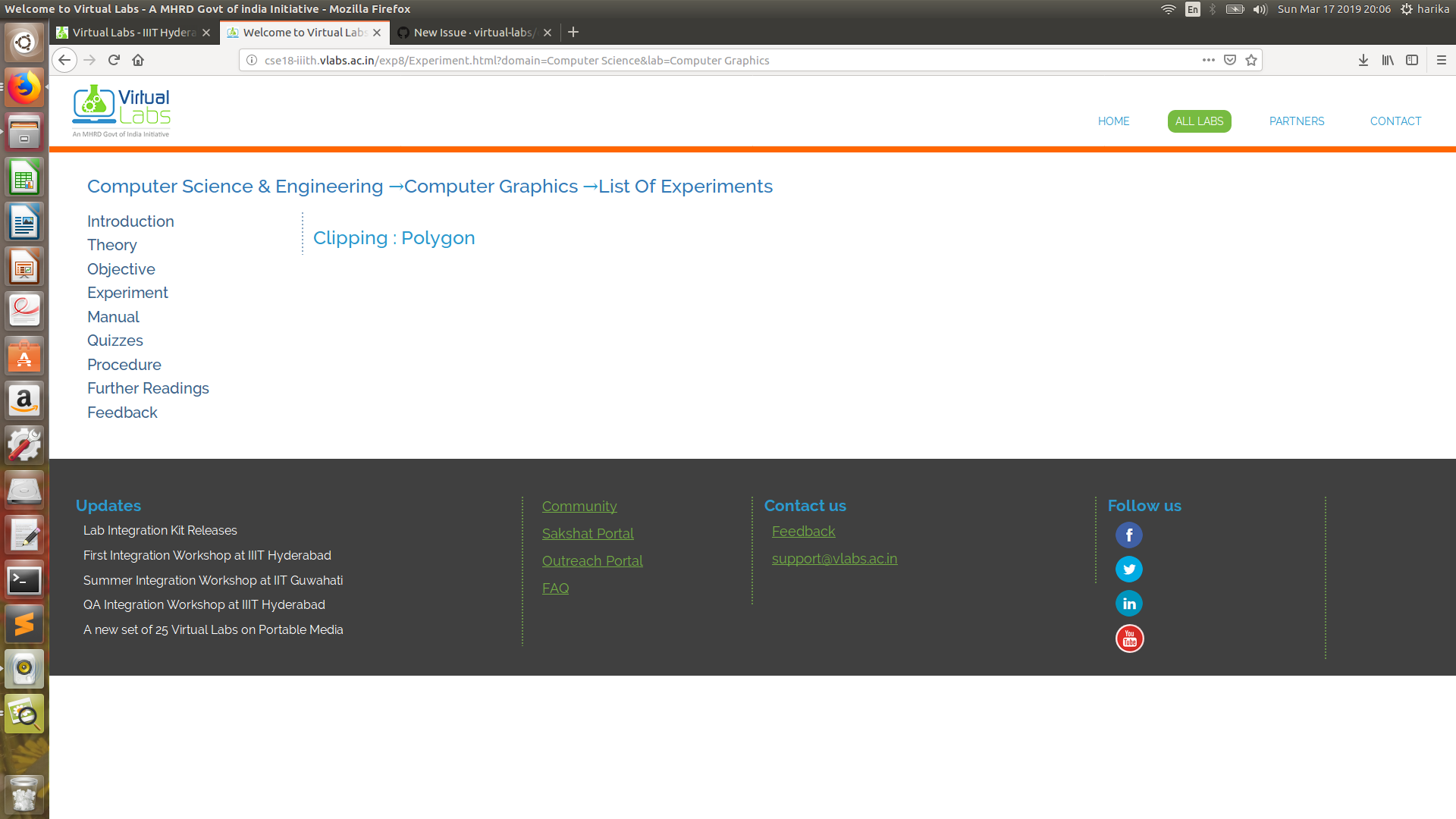Open LibreOffice Calc from the dock
Screen dimensions: 1456x819
click(24, 177)
